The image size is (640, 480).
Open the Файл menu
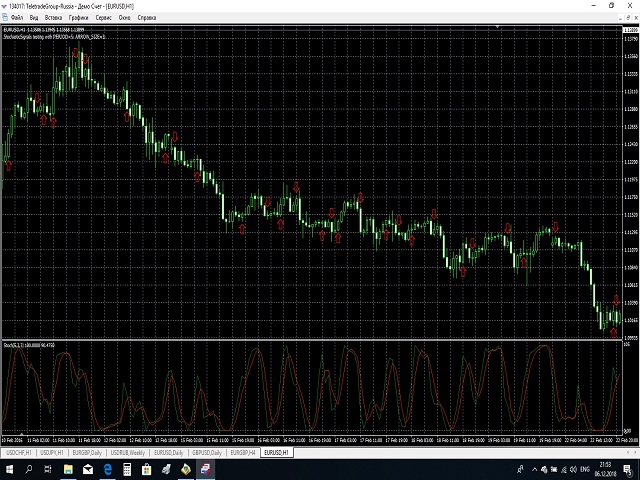(x=17, y=18)
